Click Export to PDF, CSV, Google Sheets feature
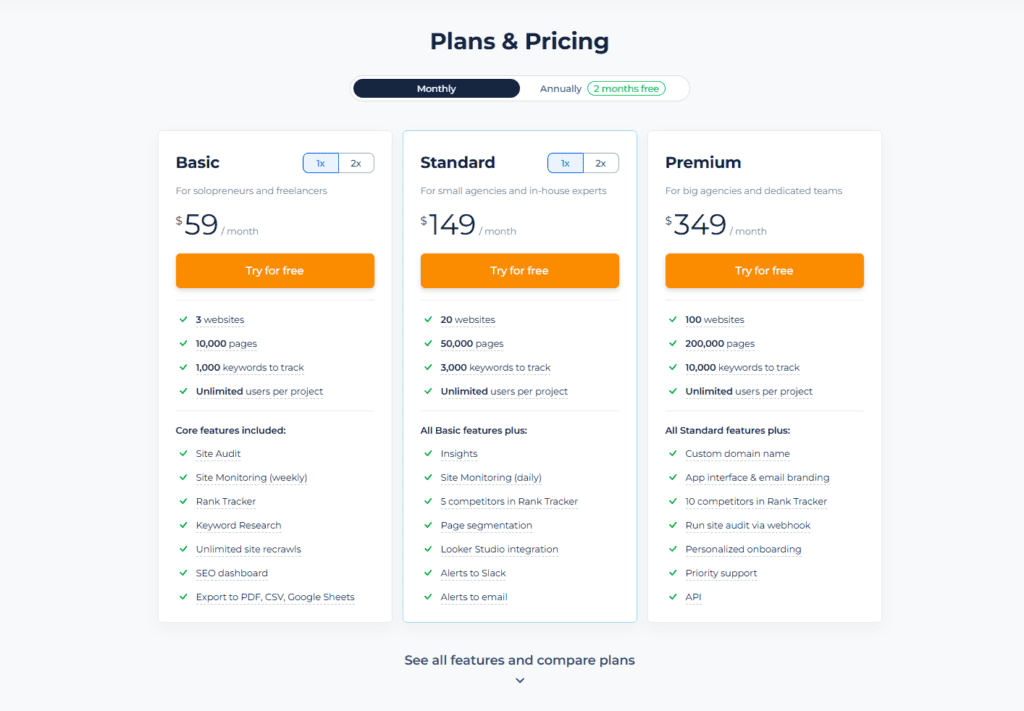 pyautogui.click(x=275, y=597)
